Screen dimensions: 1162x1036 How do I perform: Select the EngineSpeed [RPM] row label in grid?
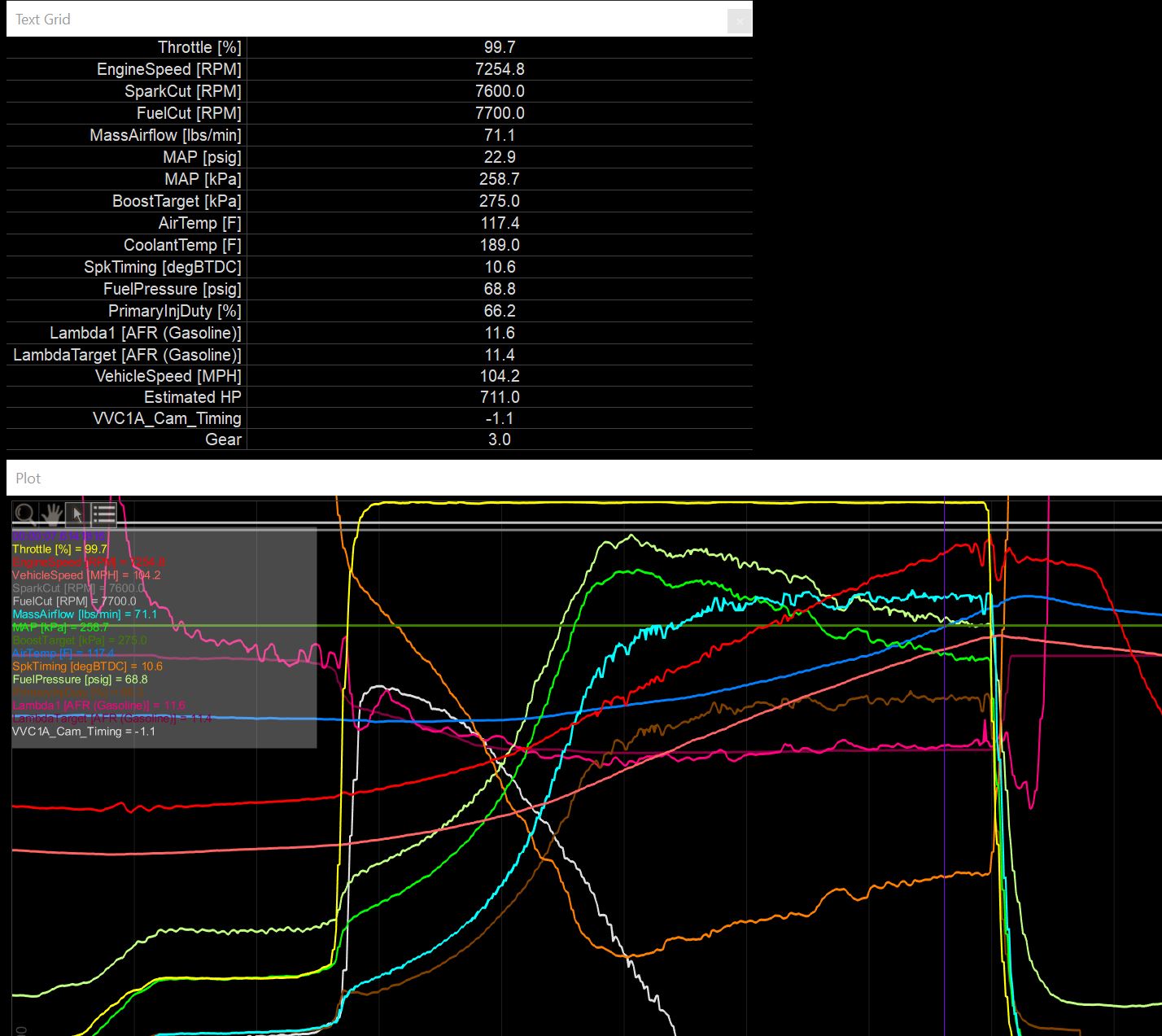click(x=168, y=69)
